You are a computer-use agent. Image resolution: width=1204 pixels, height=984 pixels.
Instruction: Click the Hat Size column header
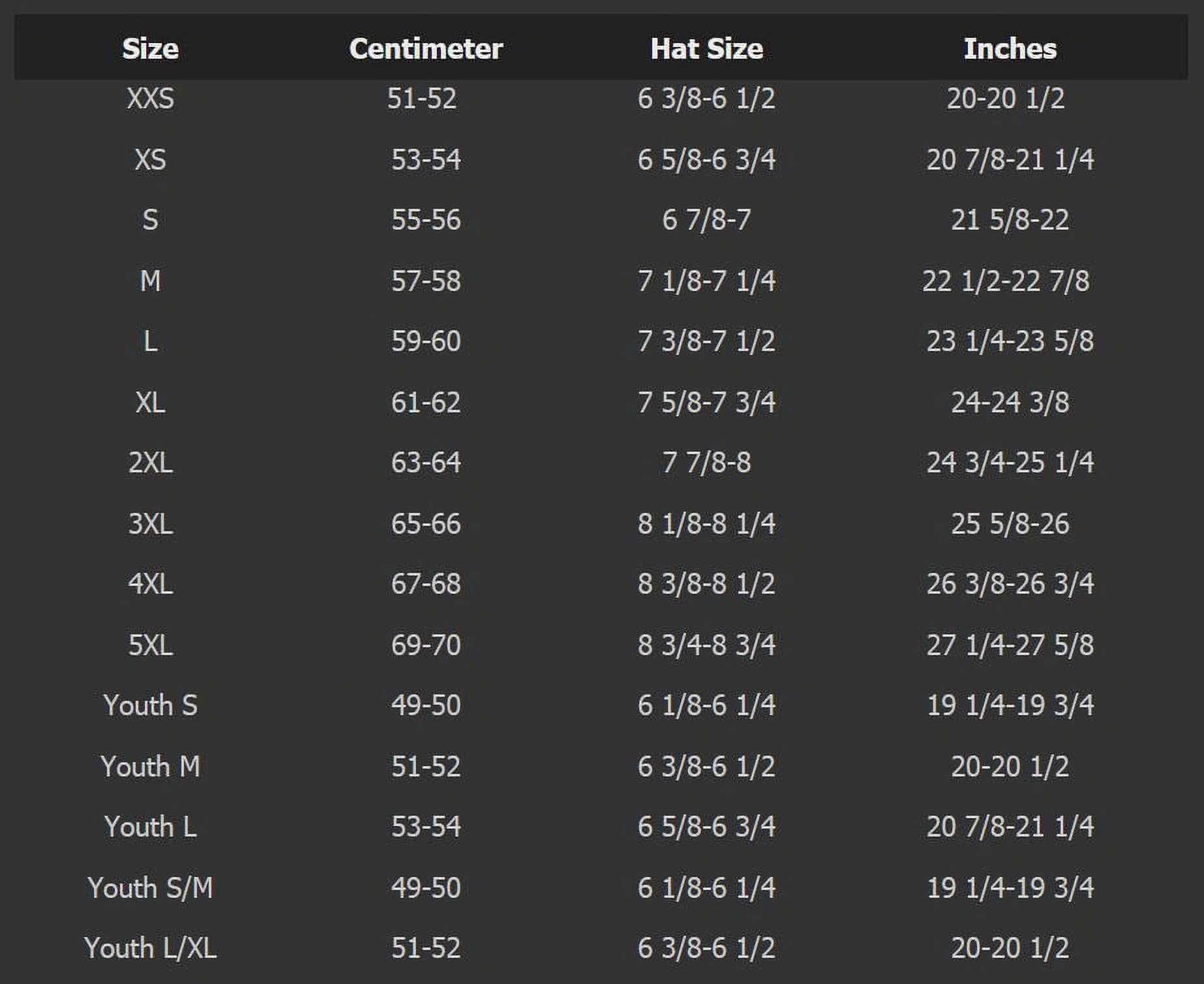pos(706,49)
